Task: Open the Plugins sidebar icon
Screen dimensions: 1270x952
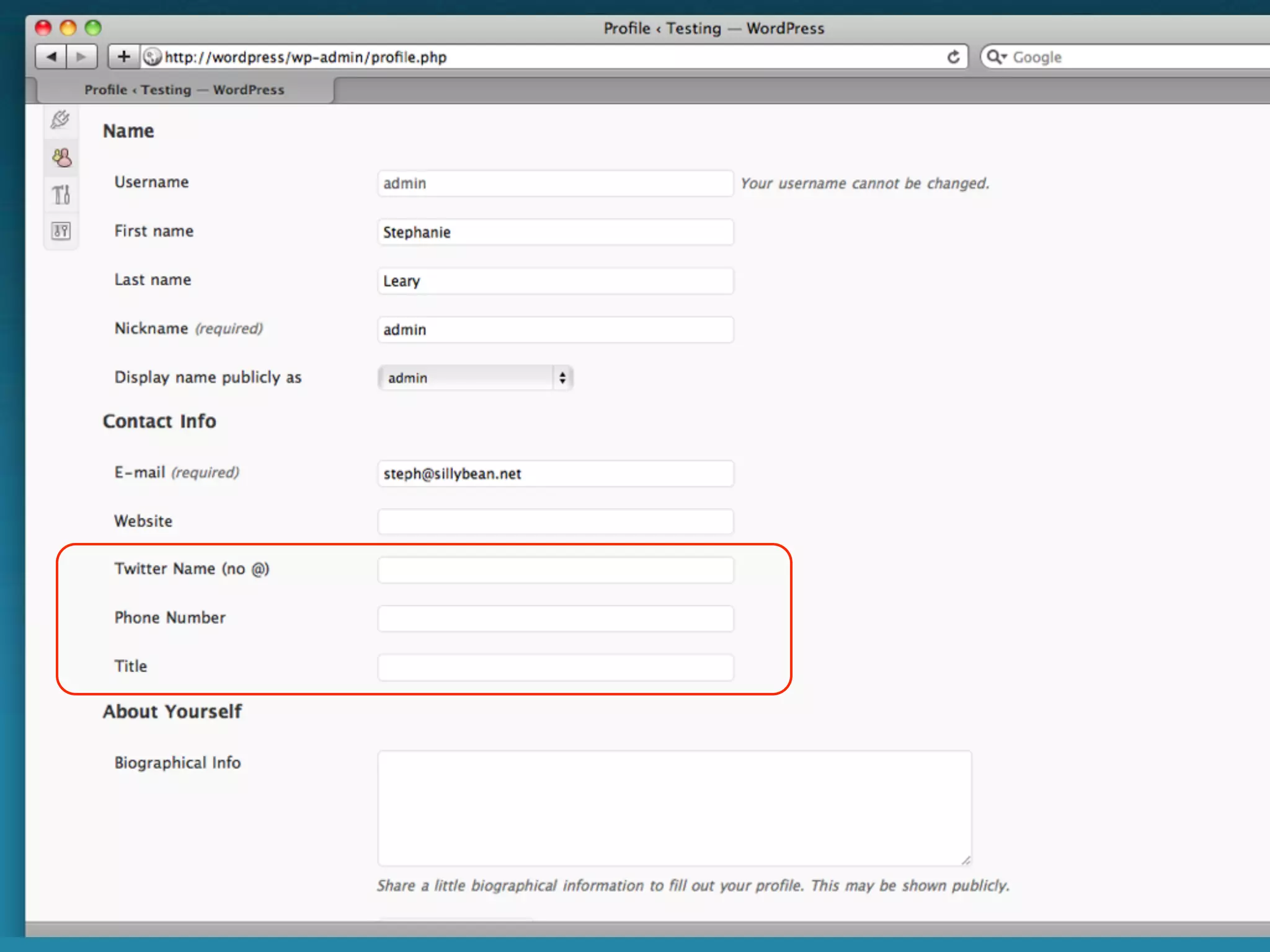Action: pos(61,119)
